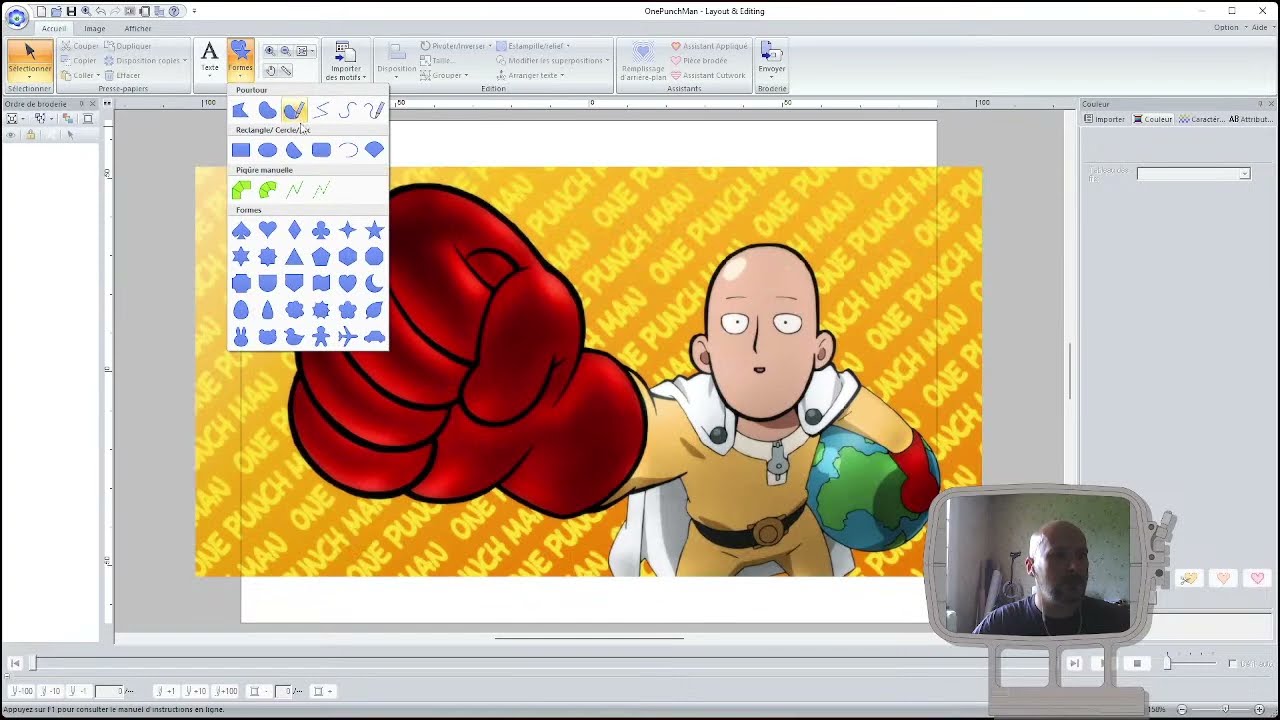1280x720 pixels.
Task: Click Assistant Cutwork button
Action: 708,75
